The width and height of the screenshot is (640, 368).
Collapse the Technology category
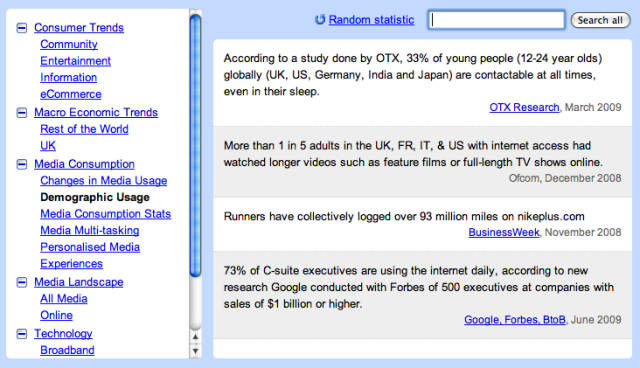coord(22,334)
